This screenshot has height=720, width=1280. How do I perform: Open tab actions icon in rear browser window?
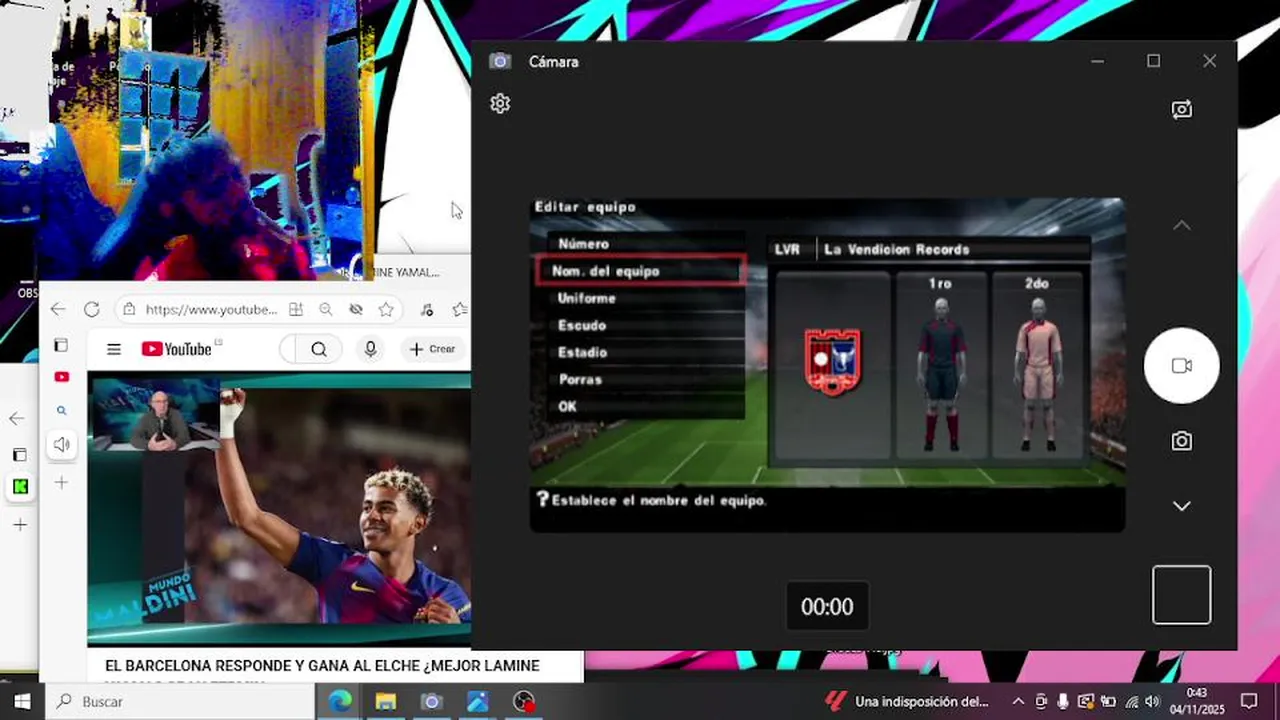pos(19,455)
